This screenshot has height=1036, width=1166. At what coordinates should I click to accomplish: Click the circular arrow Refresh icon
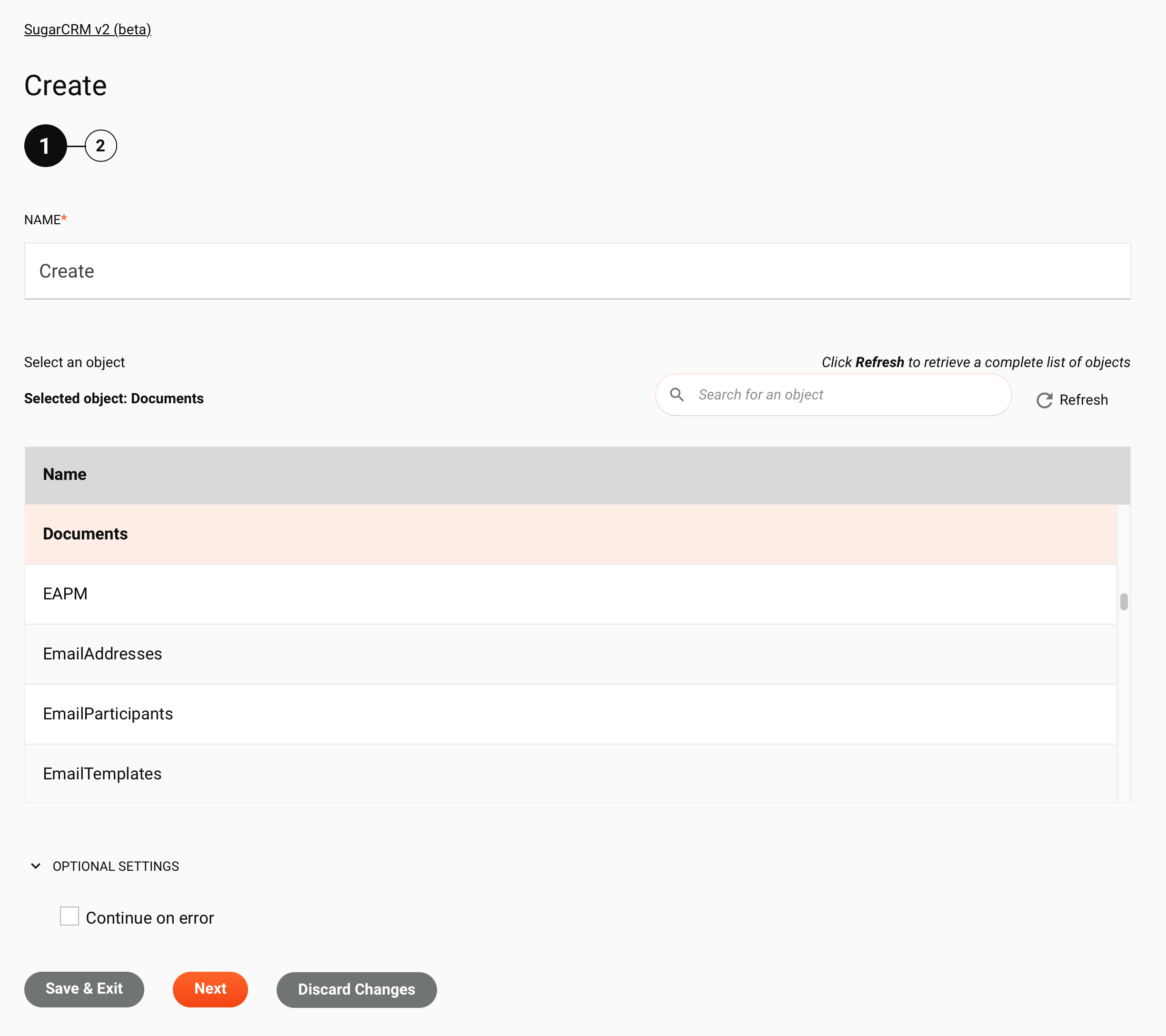click(x=1045, y=399)
